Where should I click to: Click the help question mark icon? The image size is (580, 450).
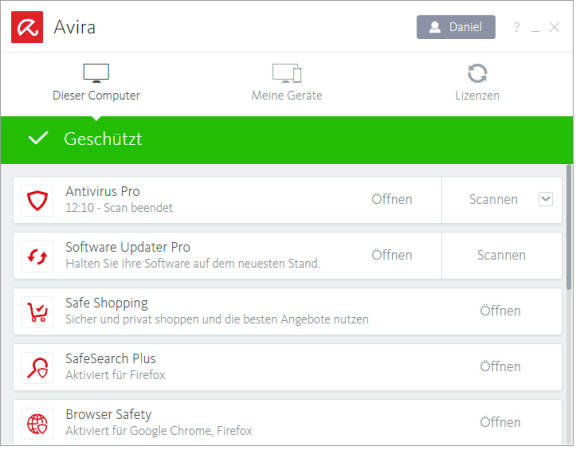point(516,27)
